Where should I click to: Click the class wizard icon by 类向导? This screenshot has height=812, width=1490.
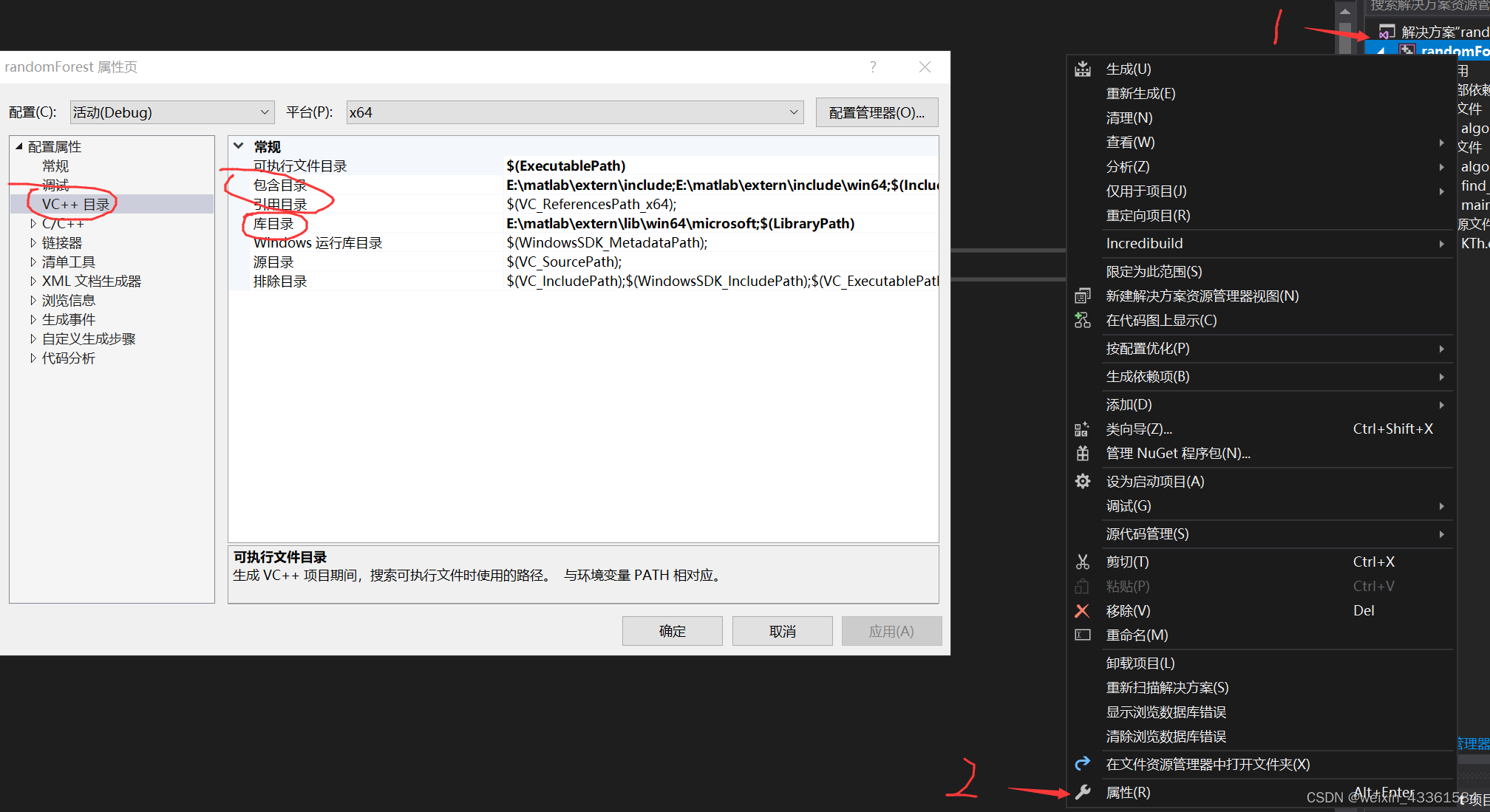coord(1082,429)
